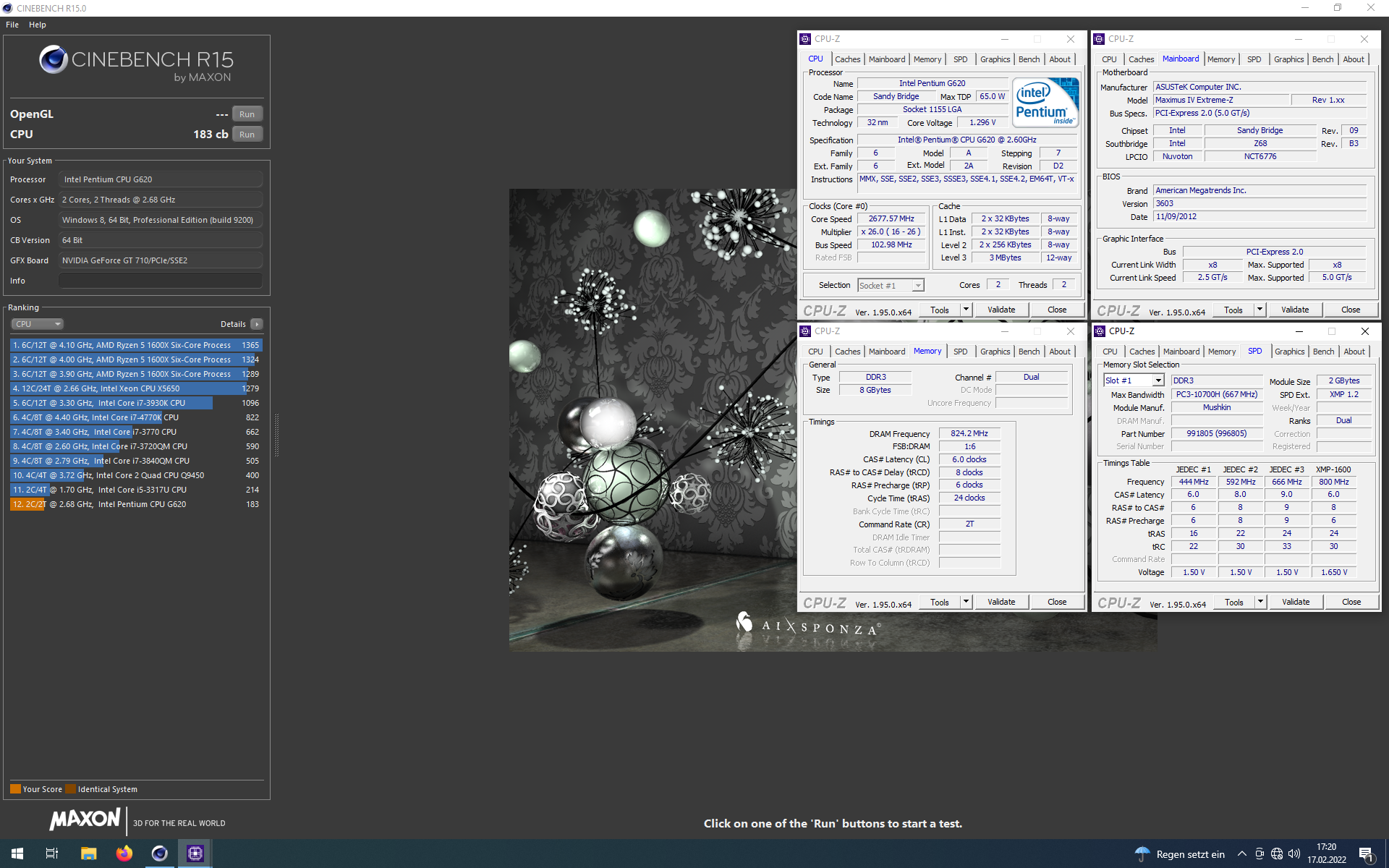This screenshot has height=868, width=1389.
Task: Open the File menu
Action: [x=12, y=25]
